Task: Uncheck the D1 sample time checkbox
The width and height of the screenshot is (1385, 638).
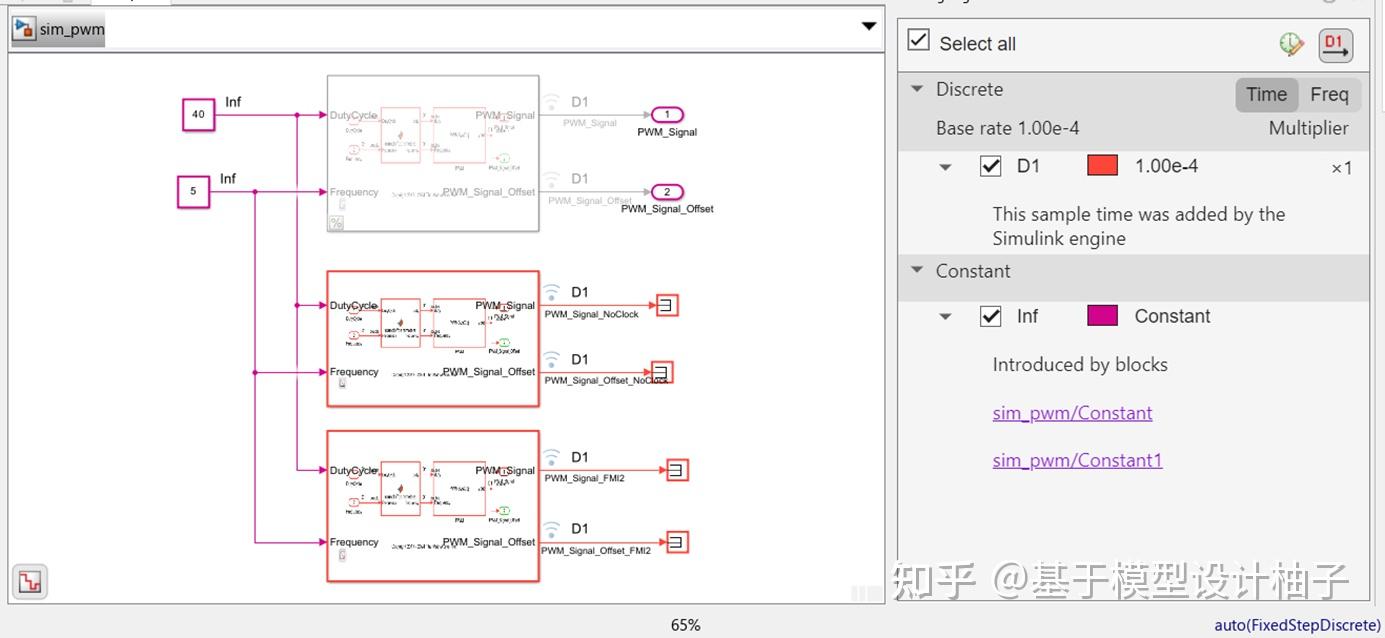Action: (991, 166)
